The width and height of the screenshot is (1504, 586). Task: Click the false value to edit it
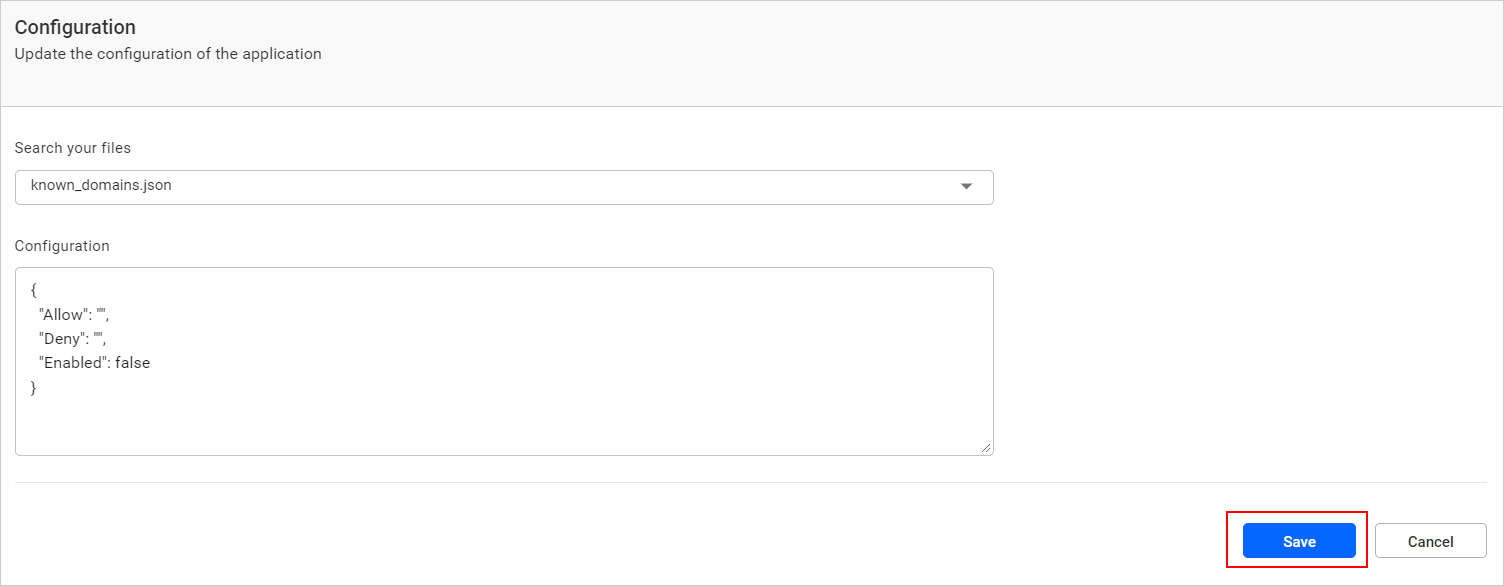[135, 362]
